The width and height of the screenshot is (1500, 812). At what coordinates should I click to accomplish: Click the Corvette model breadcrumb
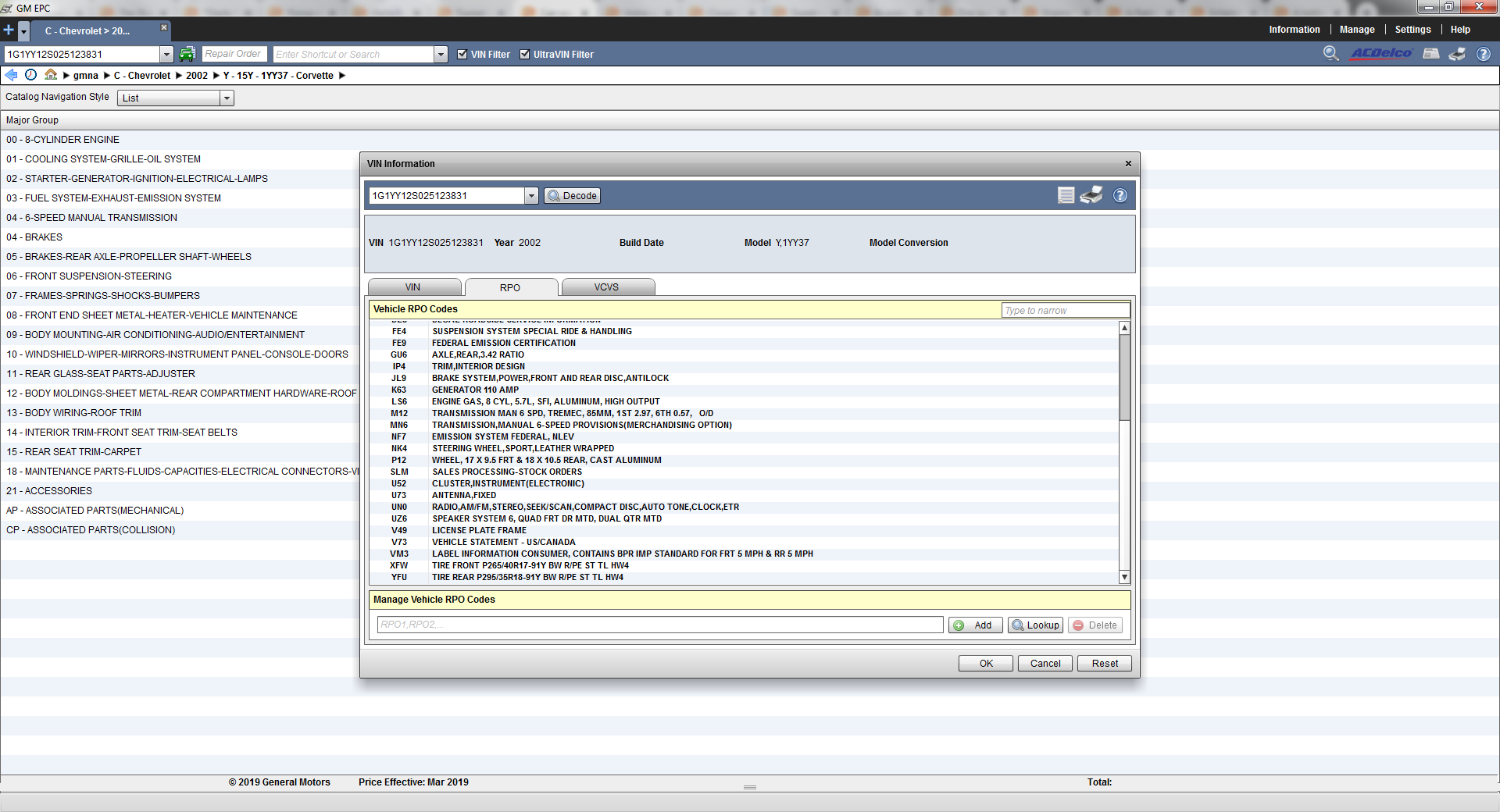[278, 76]
